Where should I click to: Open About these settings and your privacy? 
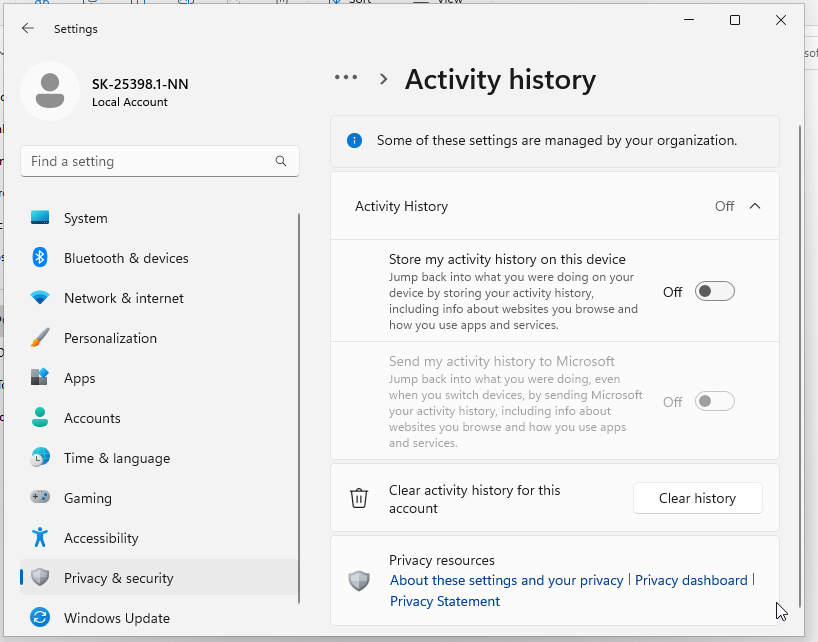[x=507, y=580]
